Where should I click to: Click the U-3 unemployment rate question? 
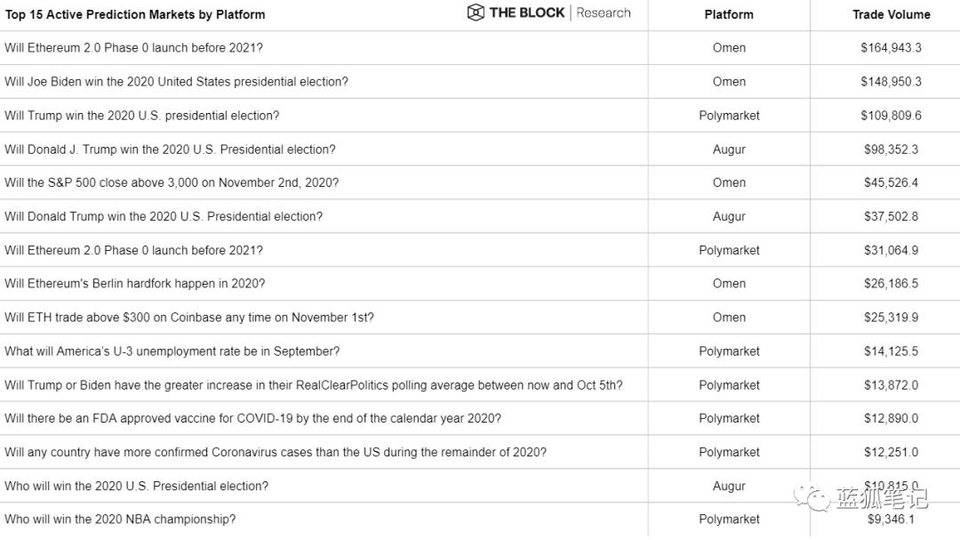(x=172, y=351)
